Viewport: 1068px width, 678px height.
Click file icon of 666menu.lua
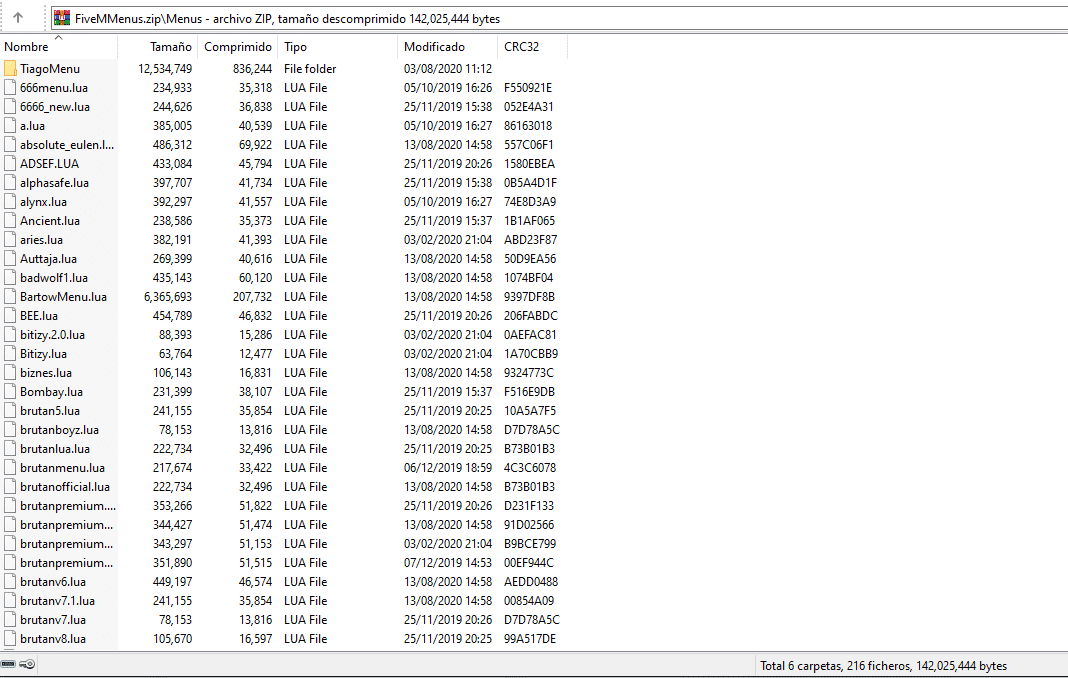point(10,88)
